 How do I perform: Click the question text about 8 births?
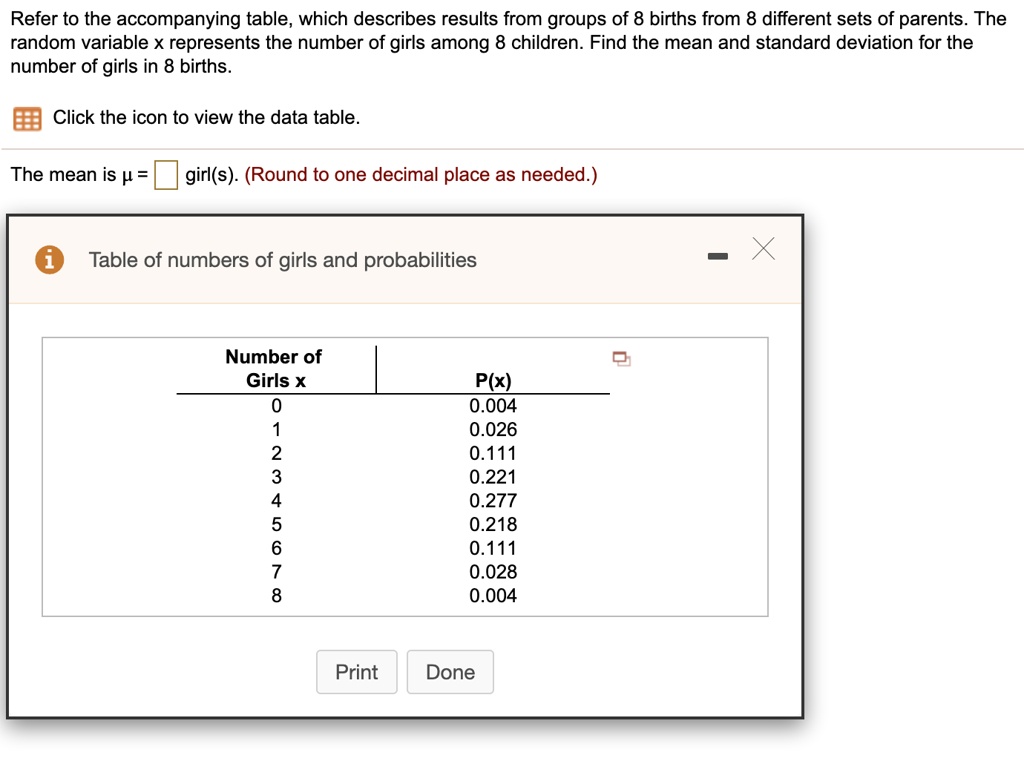(500, 42)
